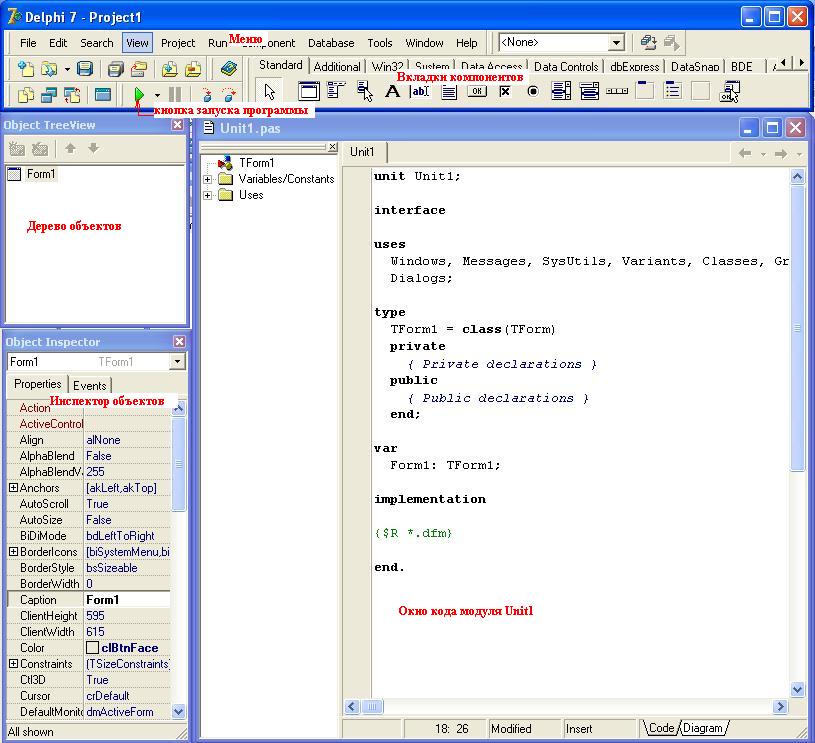Pick the RadioButton component icon
The width and height of the screenshot is (815, 743).
(533, 92)
